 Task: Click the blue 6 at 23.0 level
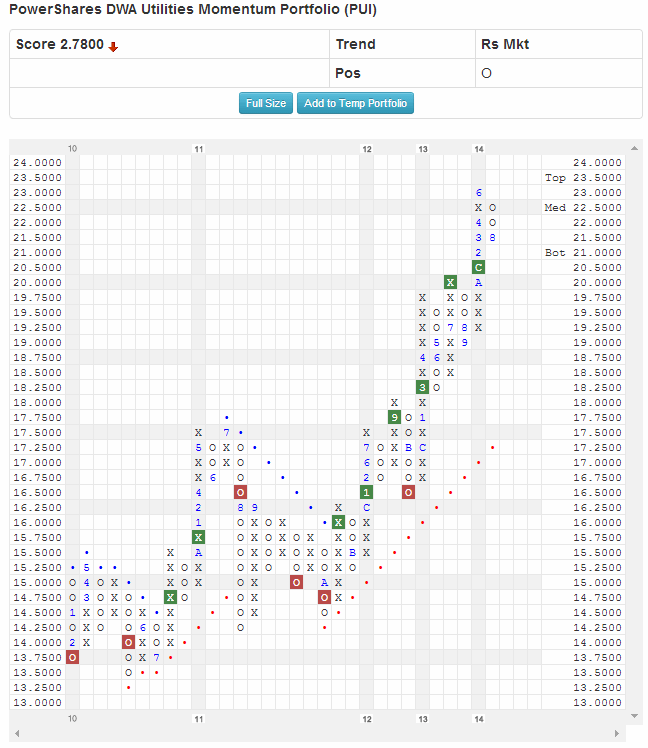click(x=479, y=192)
